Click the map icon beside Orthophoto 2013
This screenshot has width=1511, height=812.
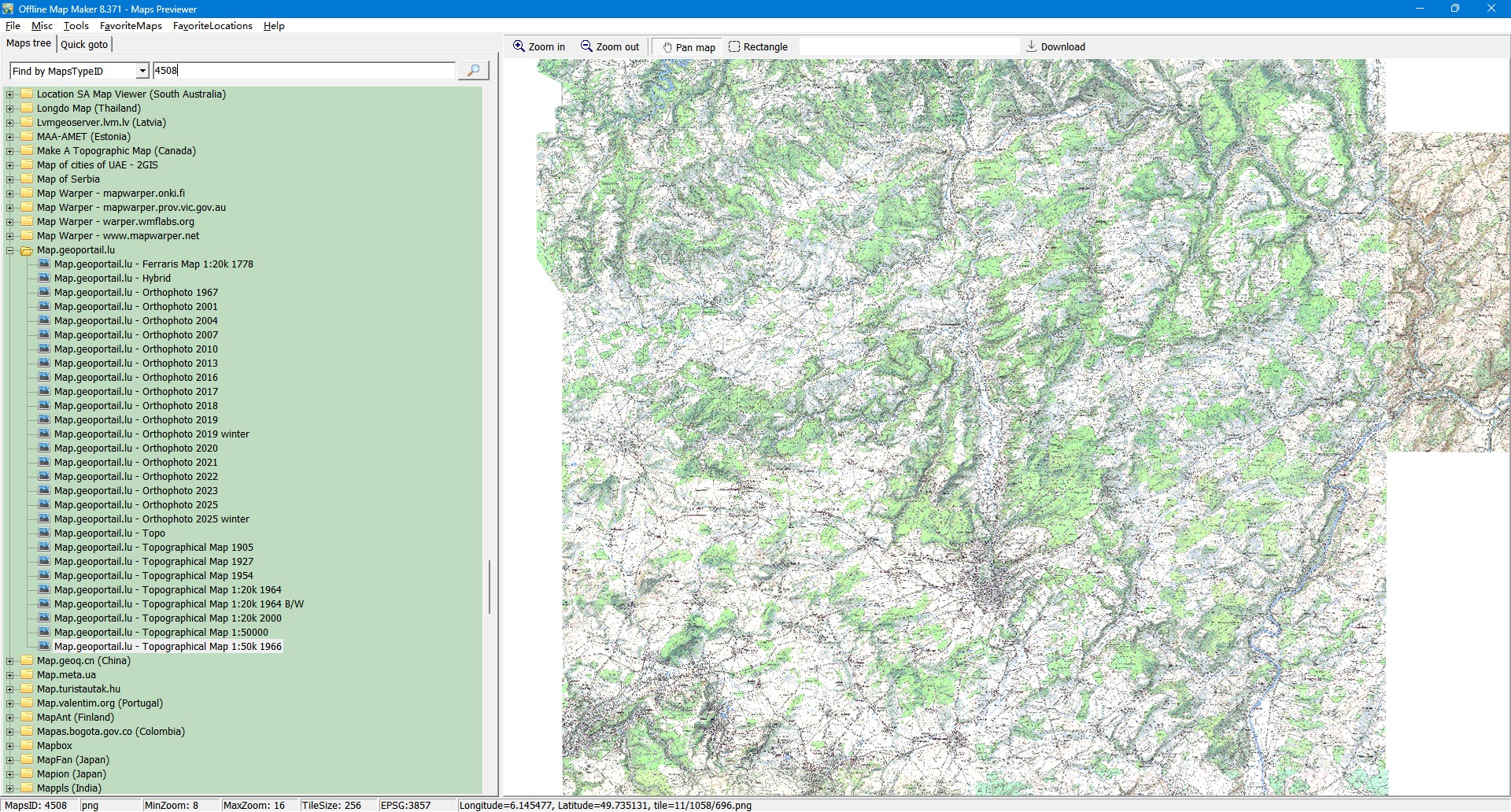click(x=44, y=364)
